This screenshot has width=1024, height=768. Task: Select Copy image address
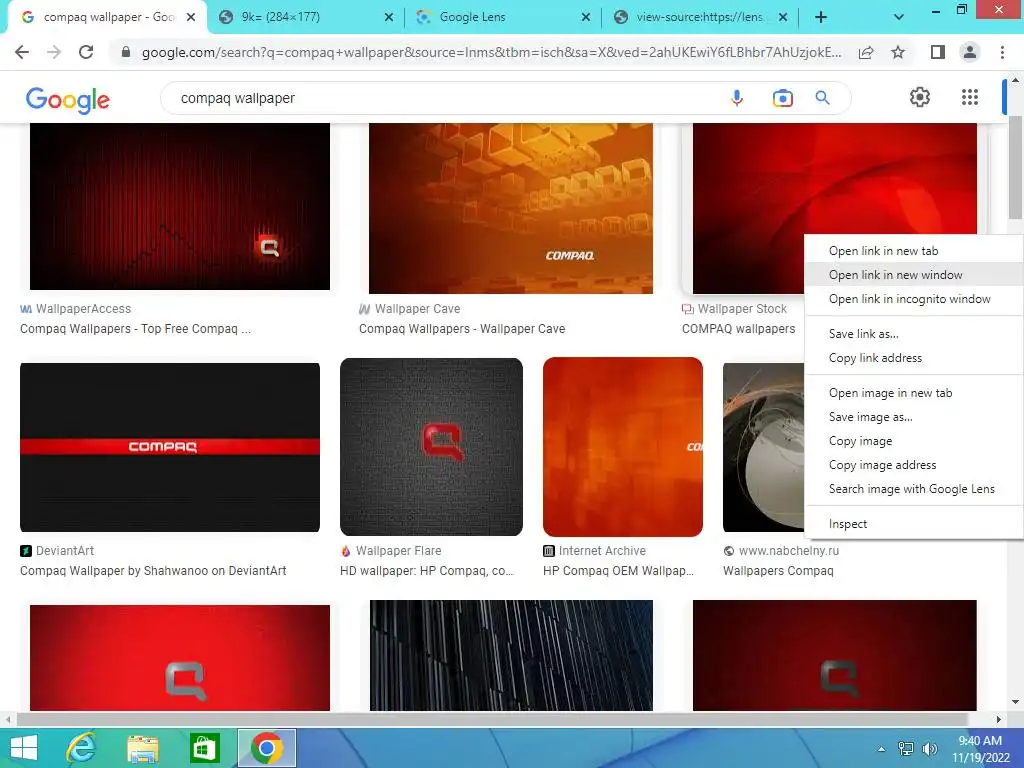914,465
